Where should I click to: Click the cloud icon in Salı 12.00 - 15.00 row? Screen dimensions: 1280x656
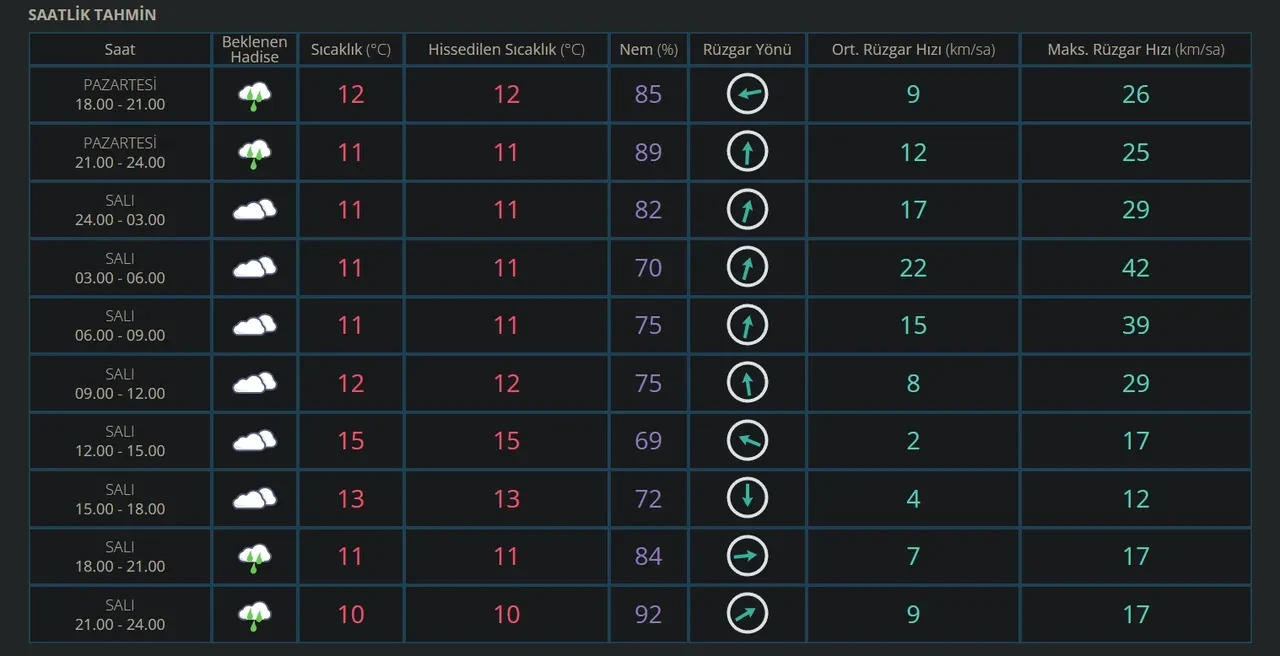point(254,441)
